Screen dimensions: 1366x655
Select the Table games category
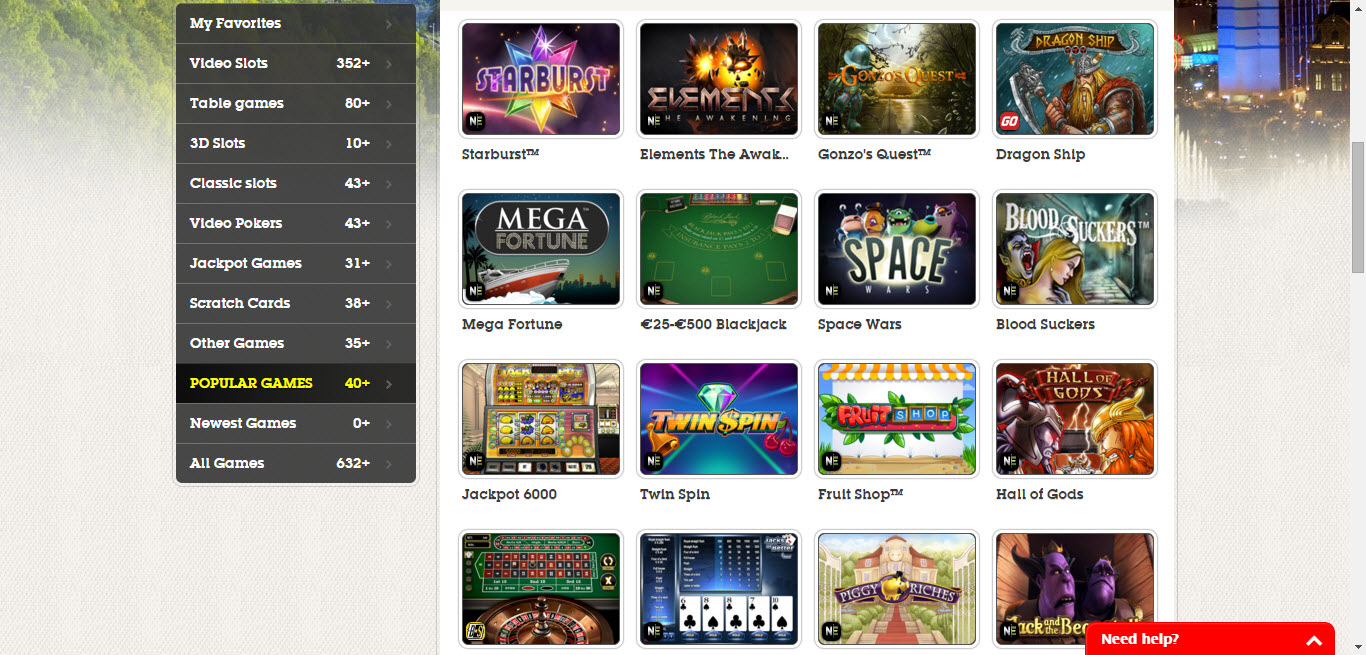(296, 104)
